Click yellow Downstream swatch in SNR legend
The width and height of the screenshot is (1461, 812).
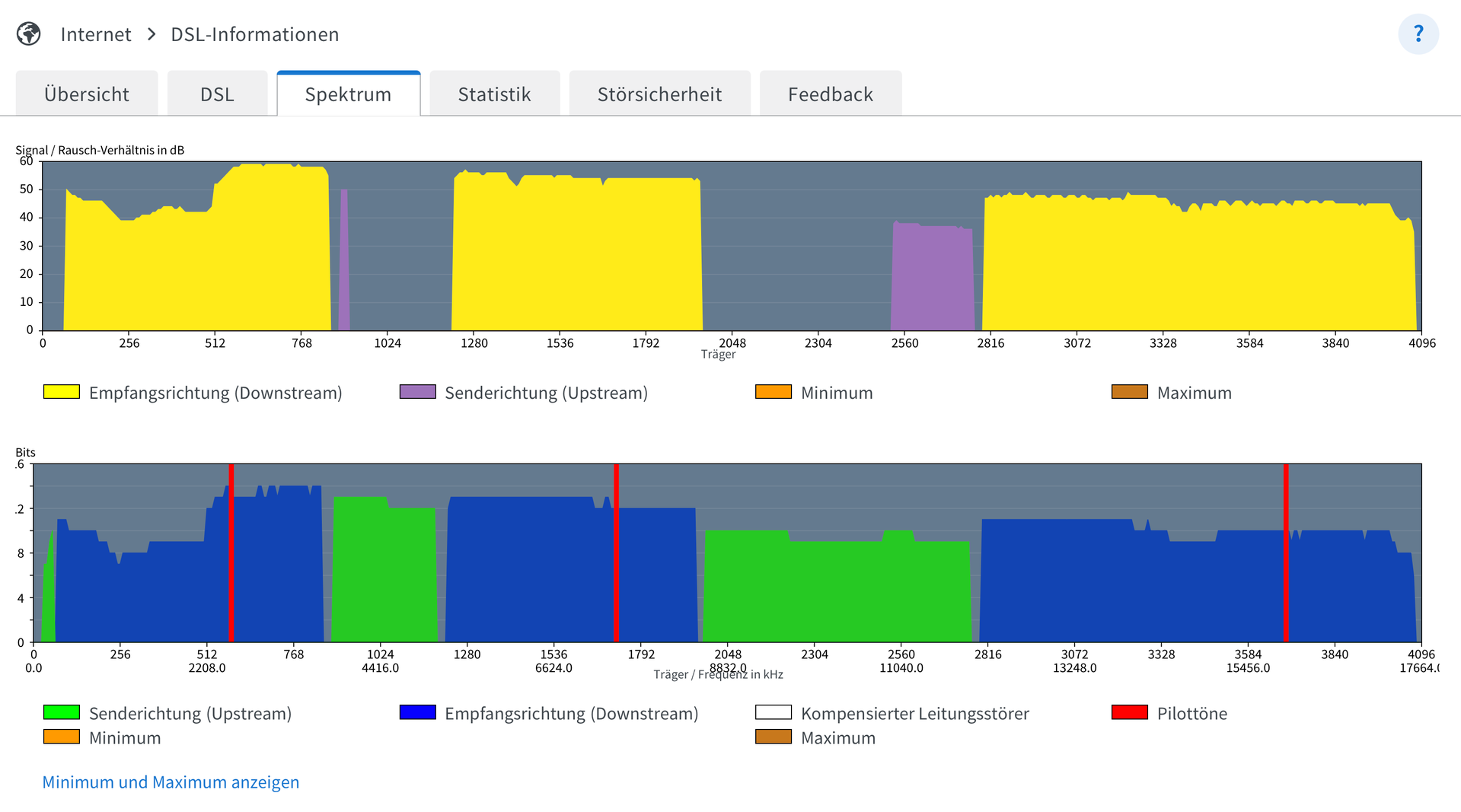pyautogui.click(x=62, y=392)
